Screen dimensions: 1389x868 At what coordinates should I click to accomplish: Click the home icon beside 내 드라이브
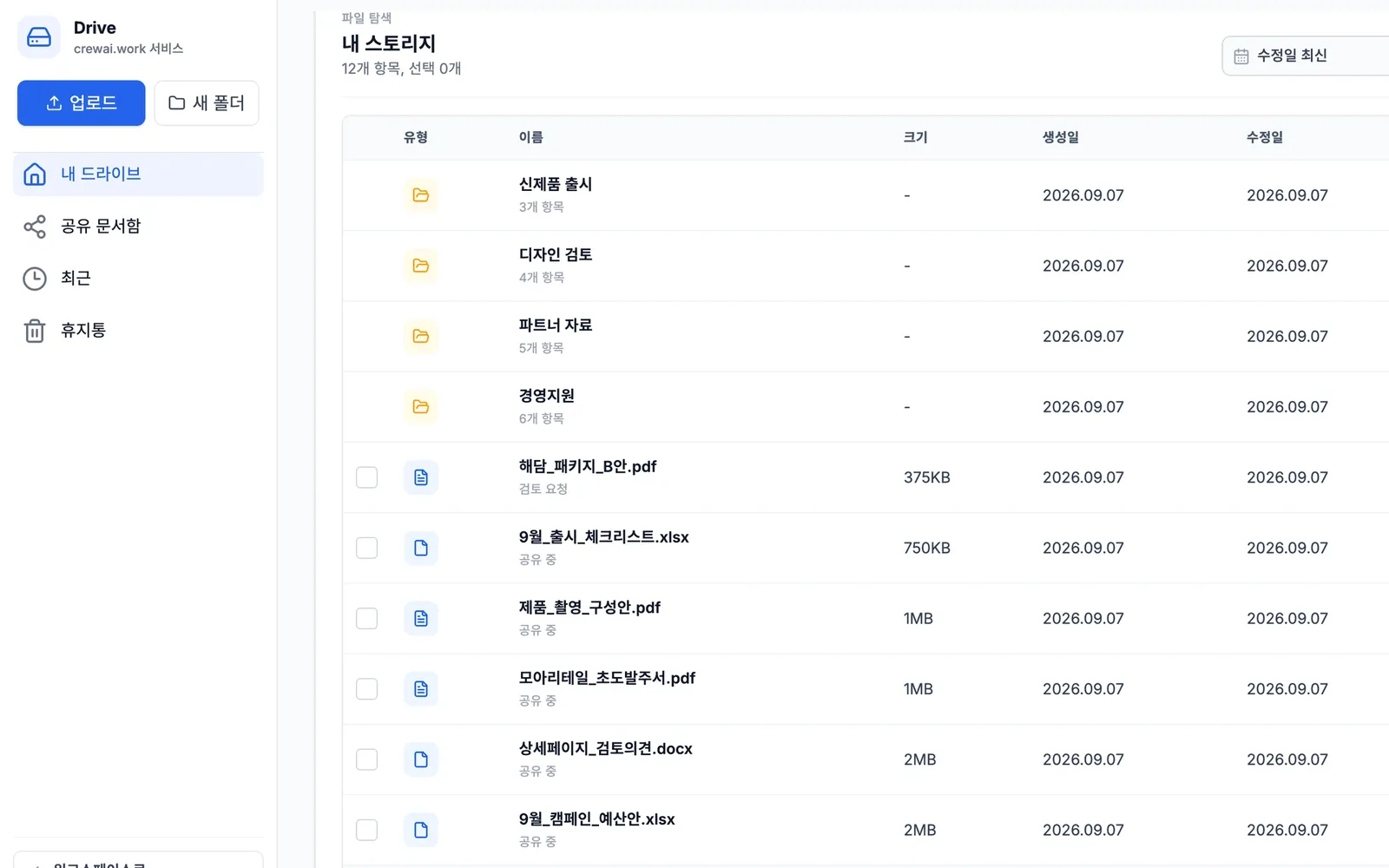click(x=35, y=174)
